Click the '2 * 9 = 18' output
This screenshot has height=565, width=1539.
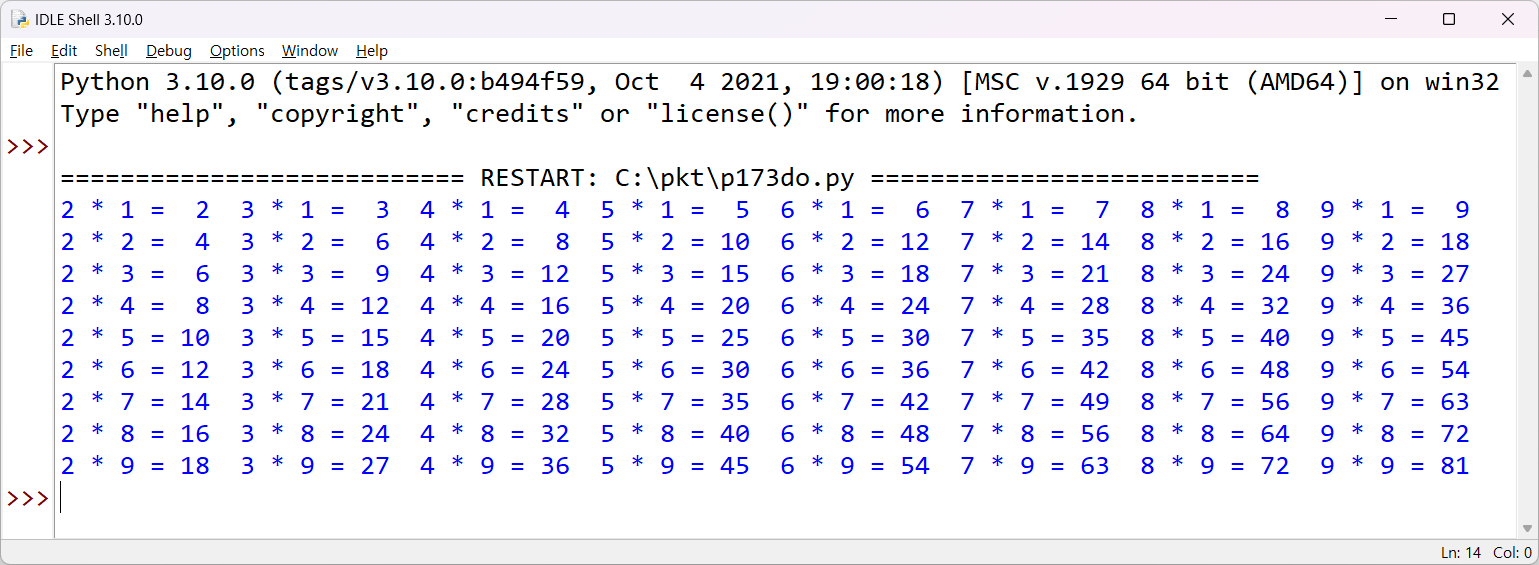point(135,466)
